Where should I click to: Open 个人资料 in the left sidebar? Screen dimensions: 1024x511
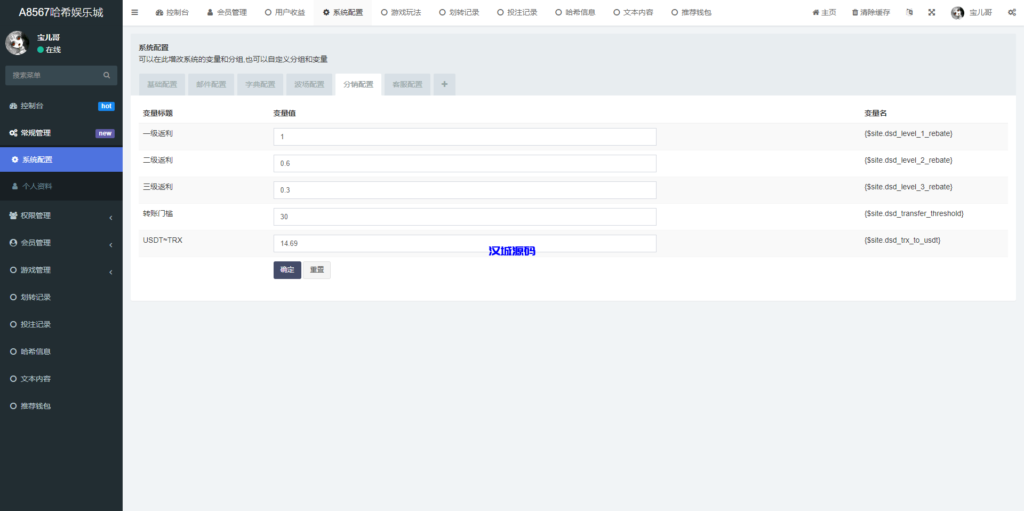61,186
